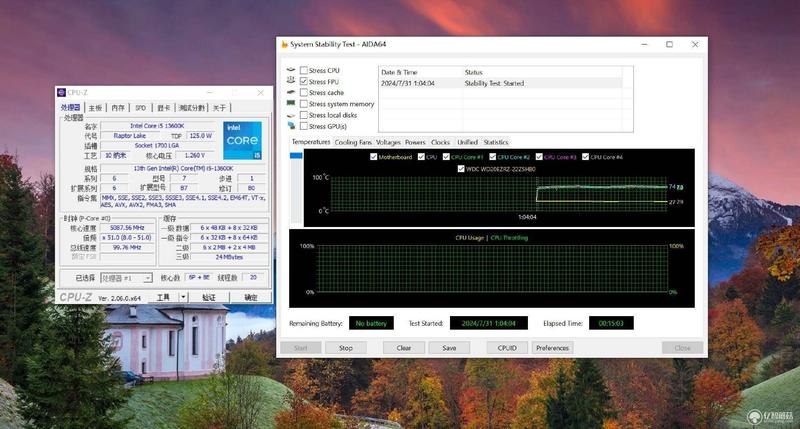Click the Clear button in AIDA64
This screenshot has height=429, width=800.
pos(404,348)
